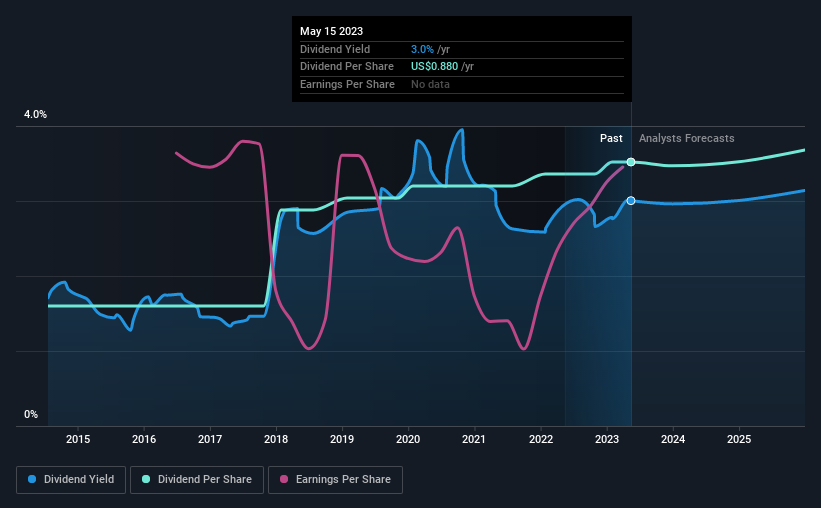821x508 pixels.
Task: Click the 2024 x-axis label
Action: click(x=673, y=439)
